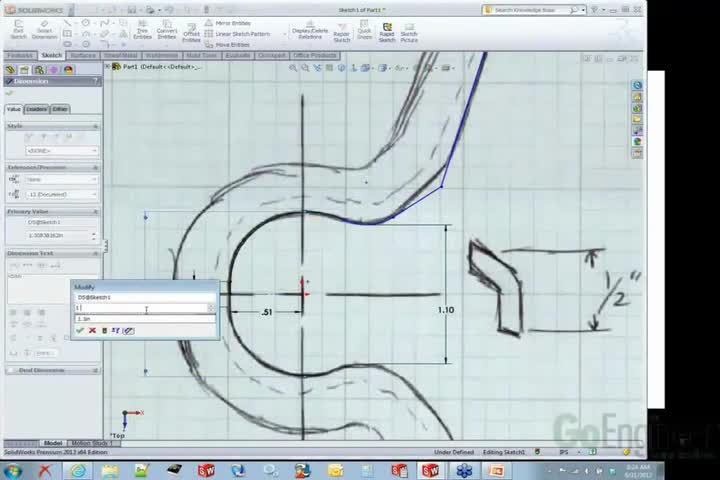The height and width of the screenshot is (480, 720).
Task: Click the Modify dialog value spinner arrows
Action: pos(211,308)
